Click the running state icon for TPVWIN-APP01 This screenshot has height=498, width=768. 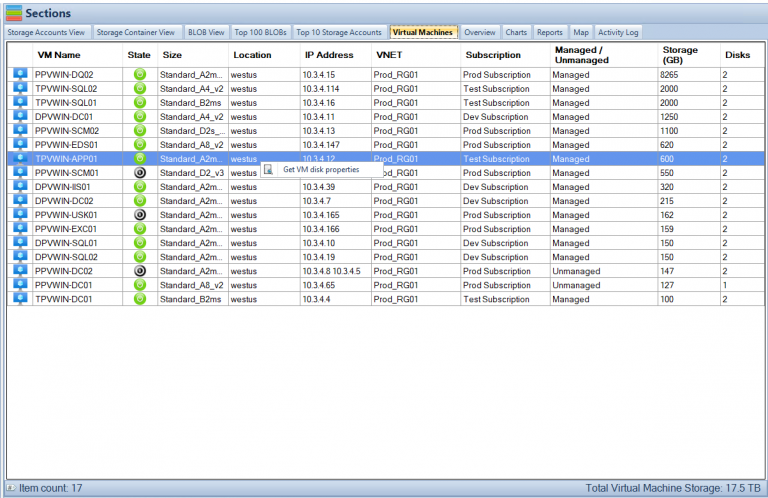(x=140, y=159)
